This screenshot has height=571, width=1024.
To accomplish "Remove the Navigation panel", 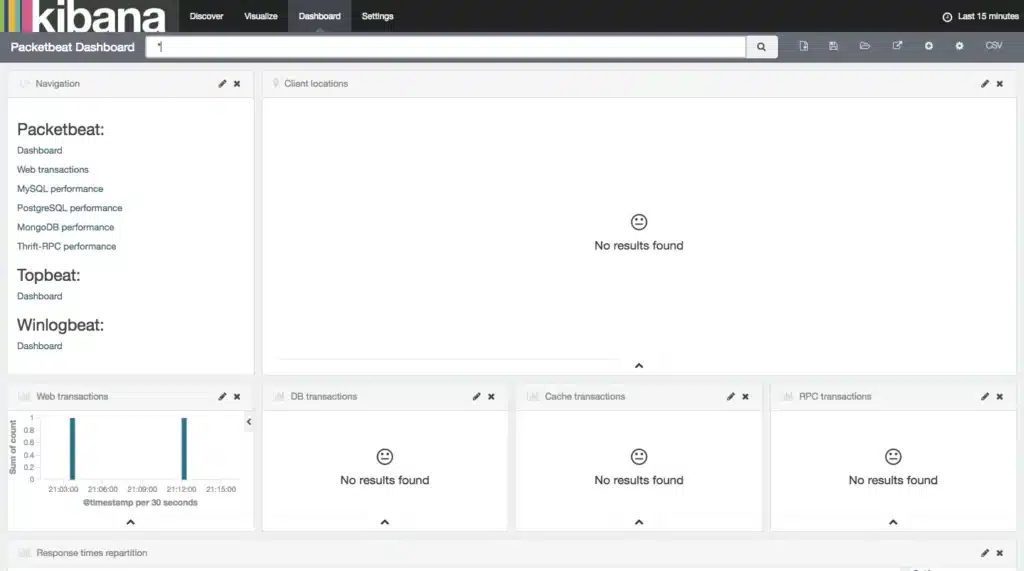I will 237,84.
